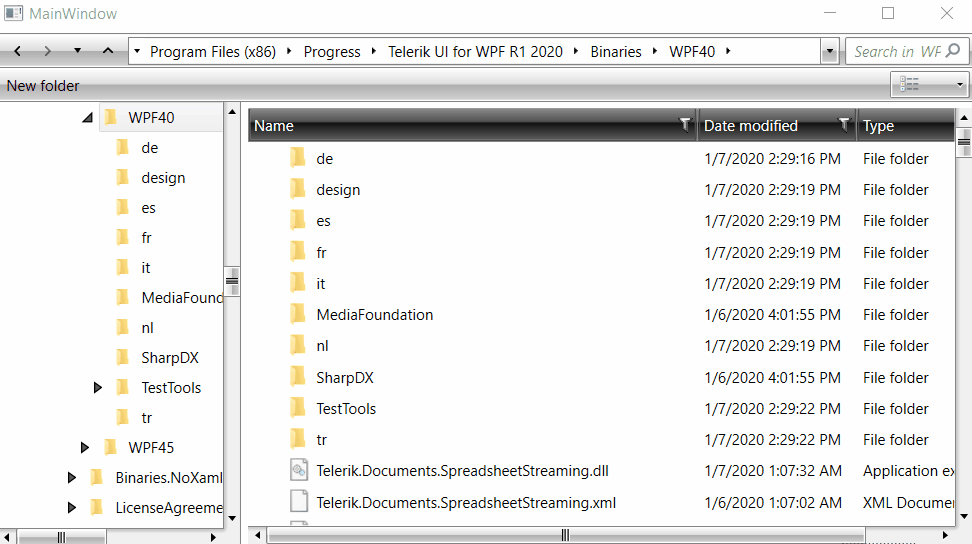Click the de folder icon in file list
The height and width of the screenshot is (544, 972).
pos(298,158)
